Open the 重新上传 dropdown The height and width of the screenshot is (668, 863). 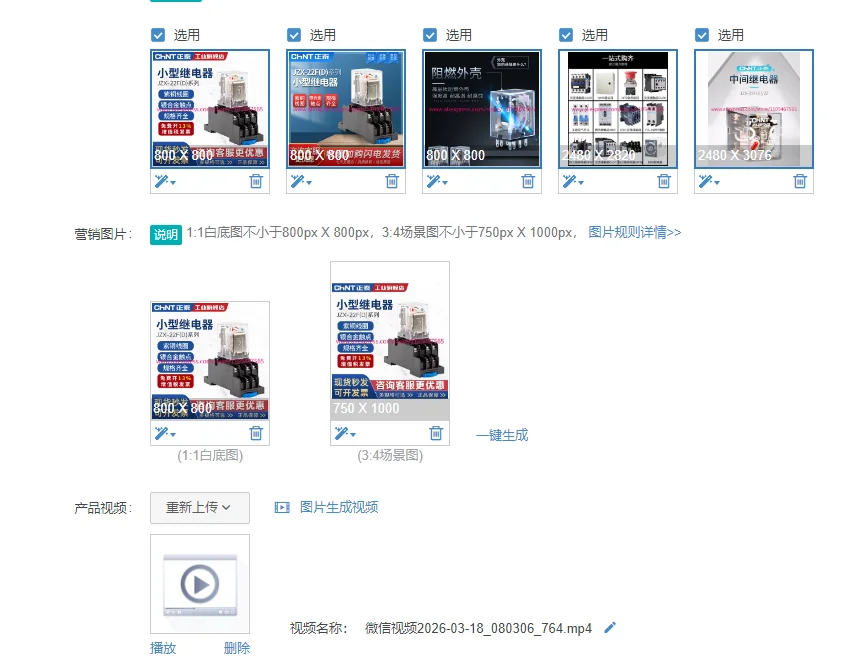[x=200, y=507]
